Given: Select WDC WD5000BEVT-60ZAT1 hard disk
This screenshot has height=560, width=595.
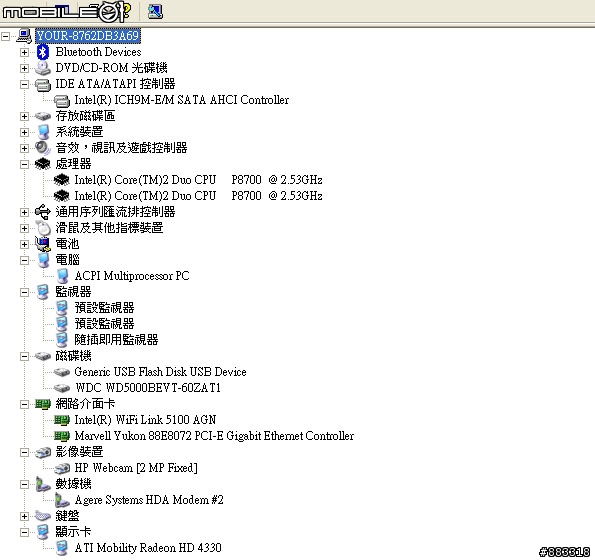Looking at the screenshot, I should (x=148, y=388).
